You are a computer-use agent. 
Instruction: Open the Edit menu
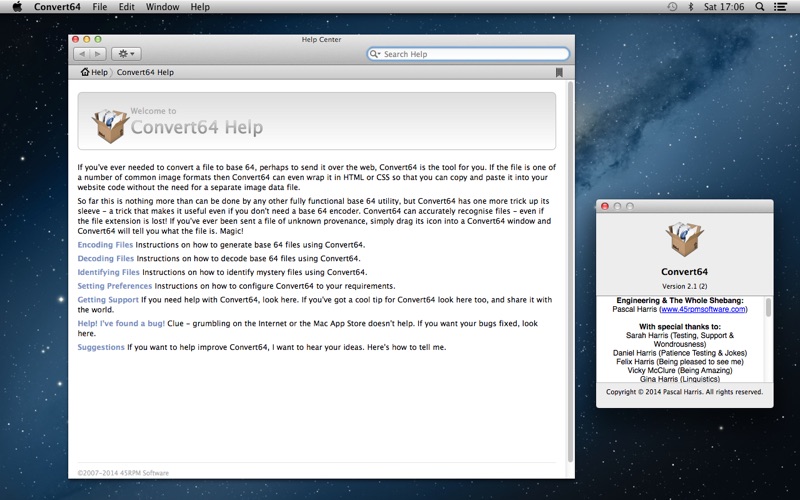pos(127,7)
